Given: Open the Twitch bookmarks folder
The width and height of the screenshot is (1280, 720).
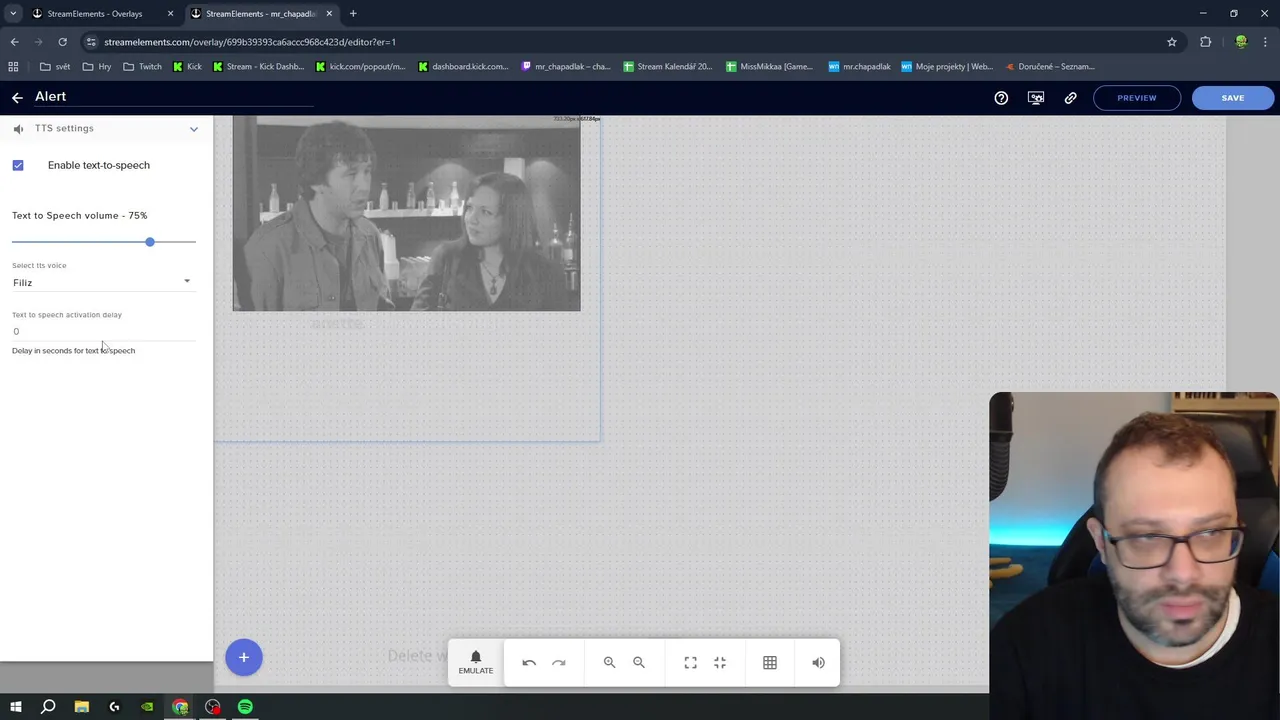Looking at the screenshot, I should pyautogui.click(x=142, y=67).
